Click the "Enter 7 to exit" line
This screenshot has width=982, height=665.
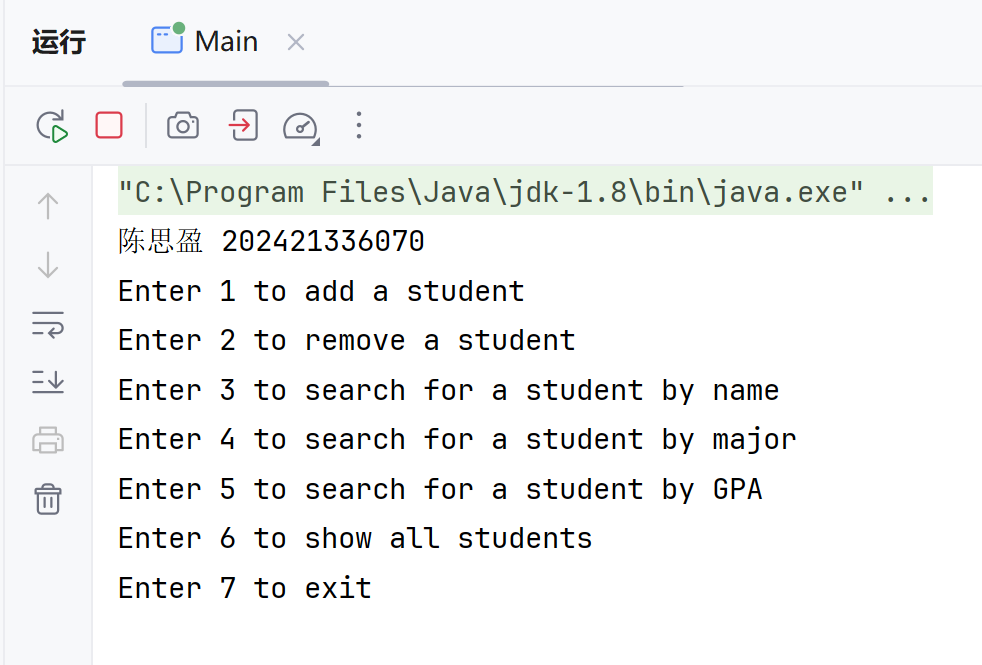coord(244,588)
